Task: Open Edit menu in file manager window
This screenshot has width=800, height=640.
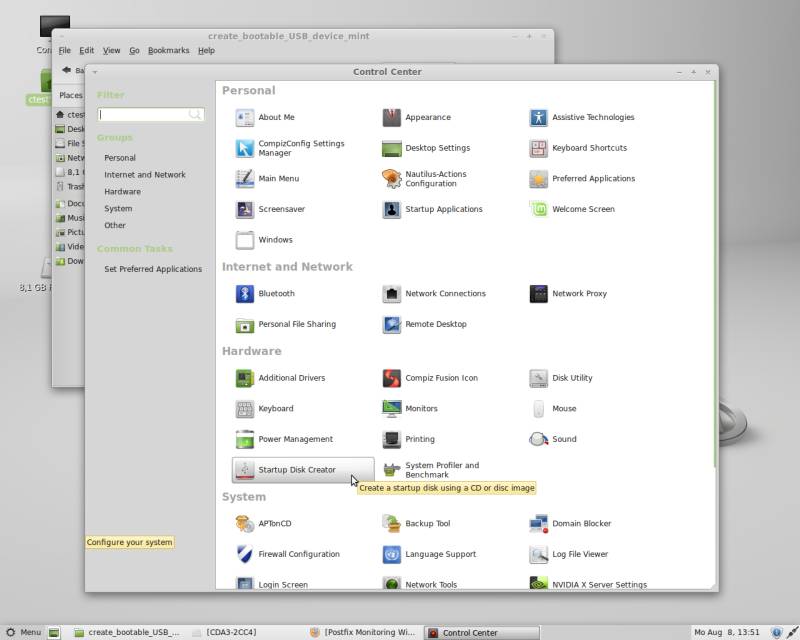Action: [x=87, y=51]
